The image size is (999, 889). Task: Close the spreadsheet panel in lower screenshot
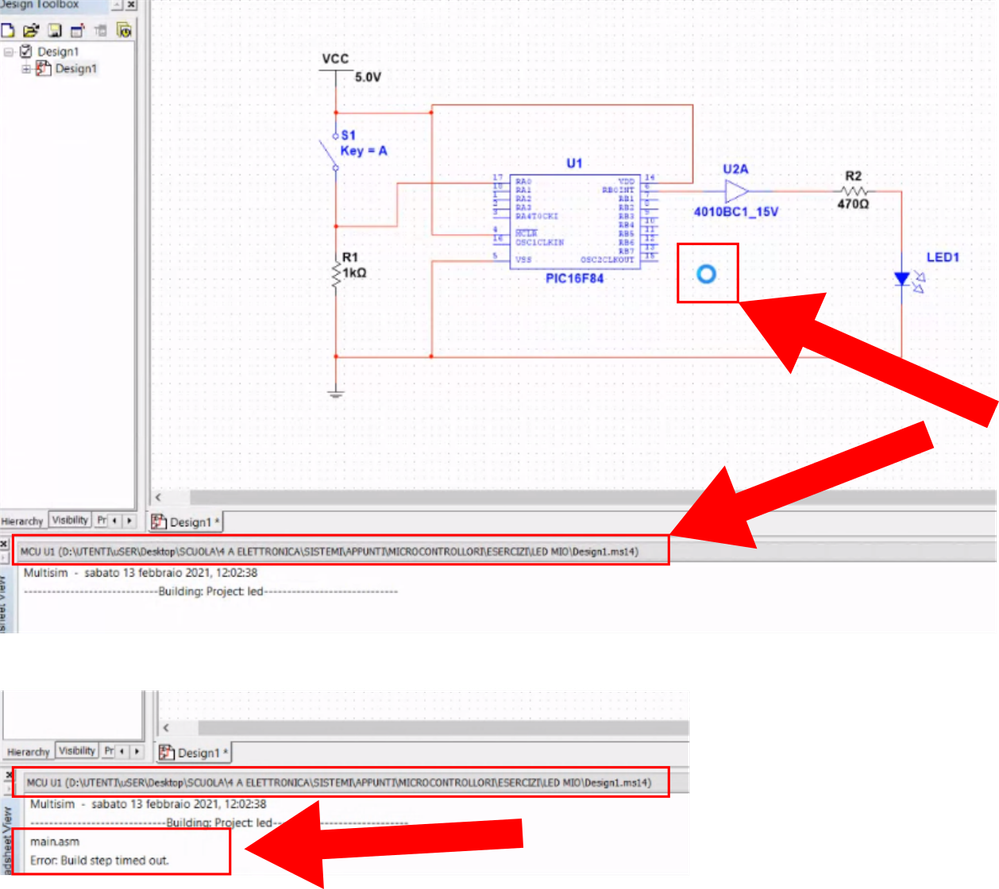pyautogui.click(x=9, y=776)
